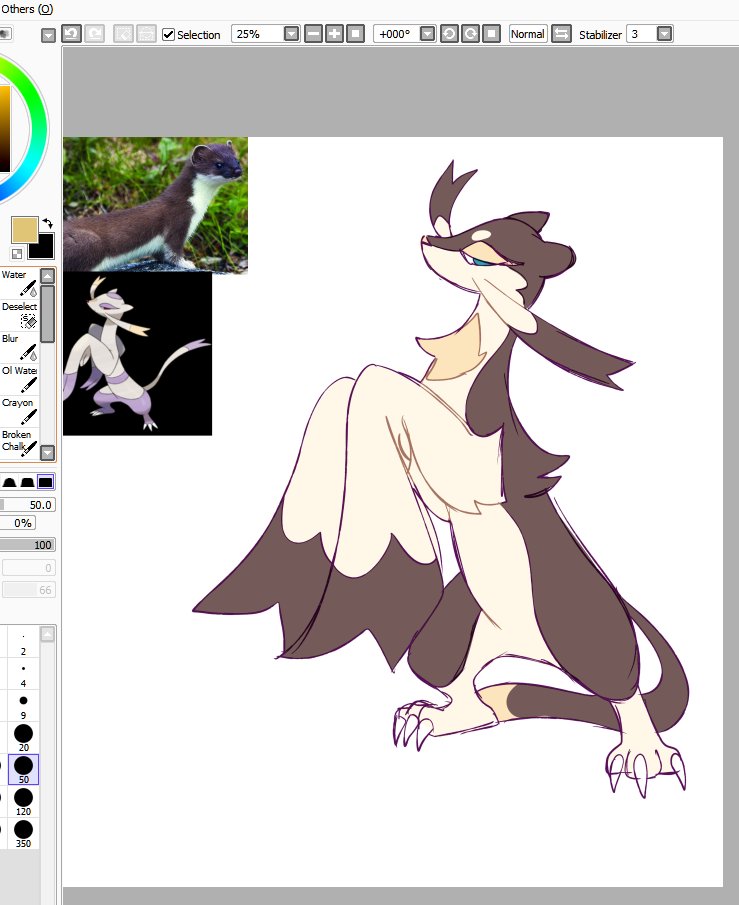Click the +000° rotation angle field

[397, 34]
